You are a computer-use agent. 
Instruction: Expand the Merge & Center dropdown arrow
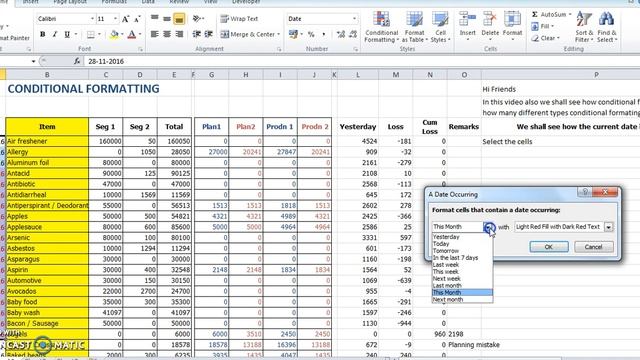pyautogui.click(x=279, y=34)
